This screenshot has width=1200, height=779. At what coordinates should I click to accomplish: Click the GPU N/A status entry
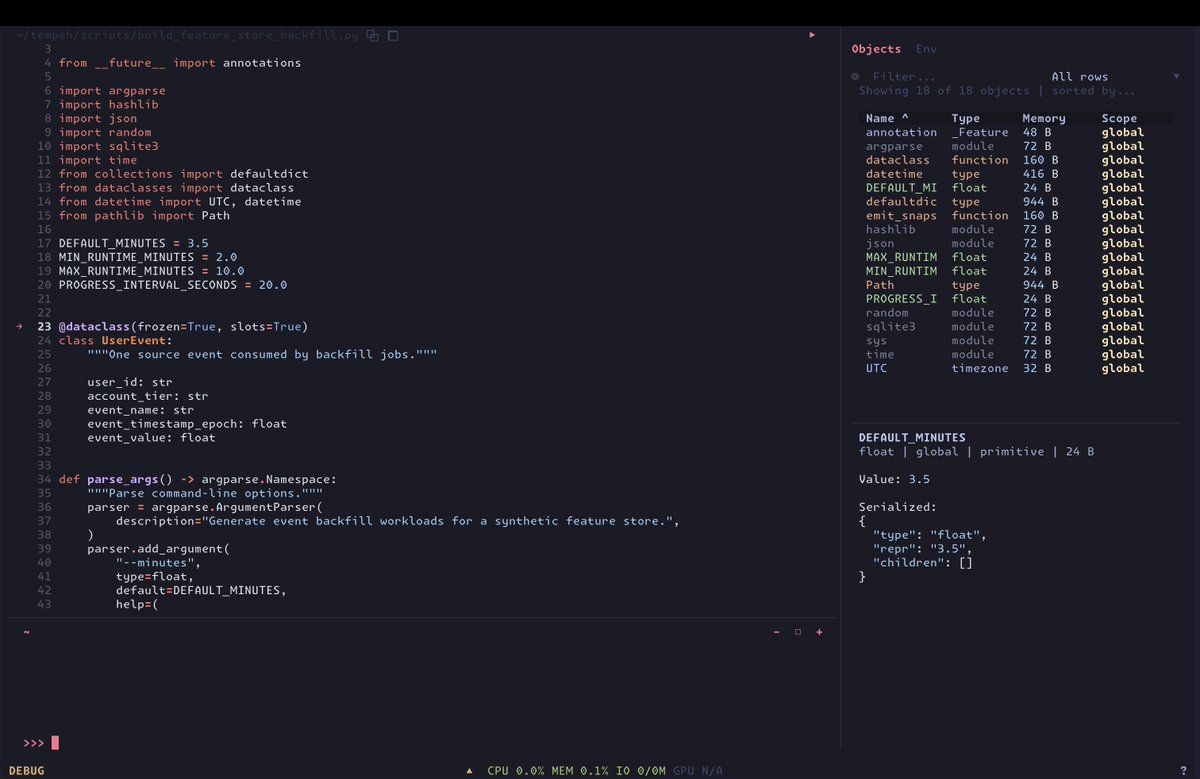coord(698,771)
